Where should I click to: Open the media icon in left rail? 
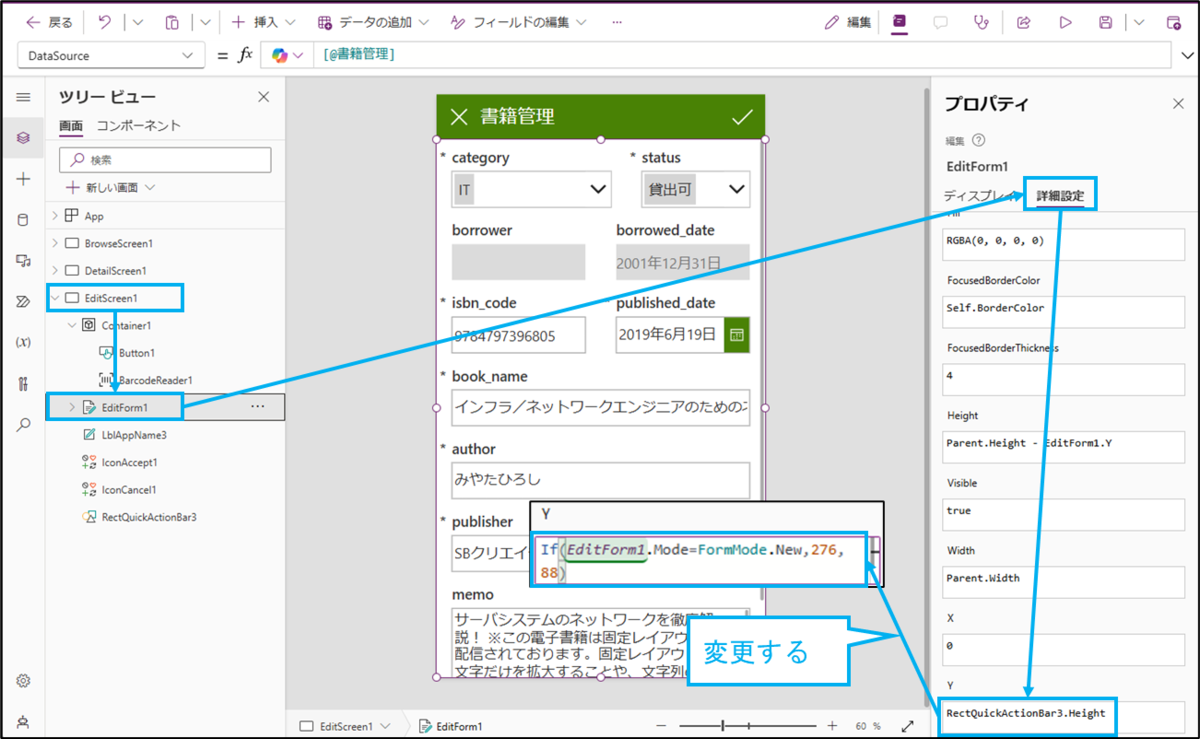pos(23,261)
